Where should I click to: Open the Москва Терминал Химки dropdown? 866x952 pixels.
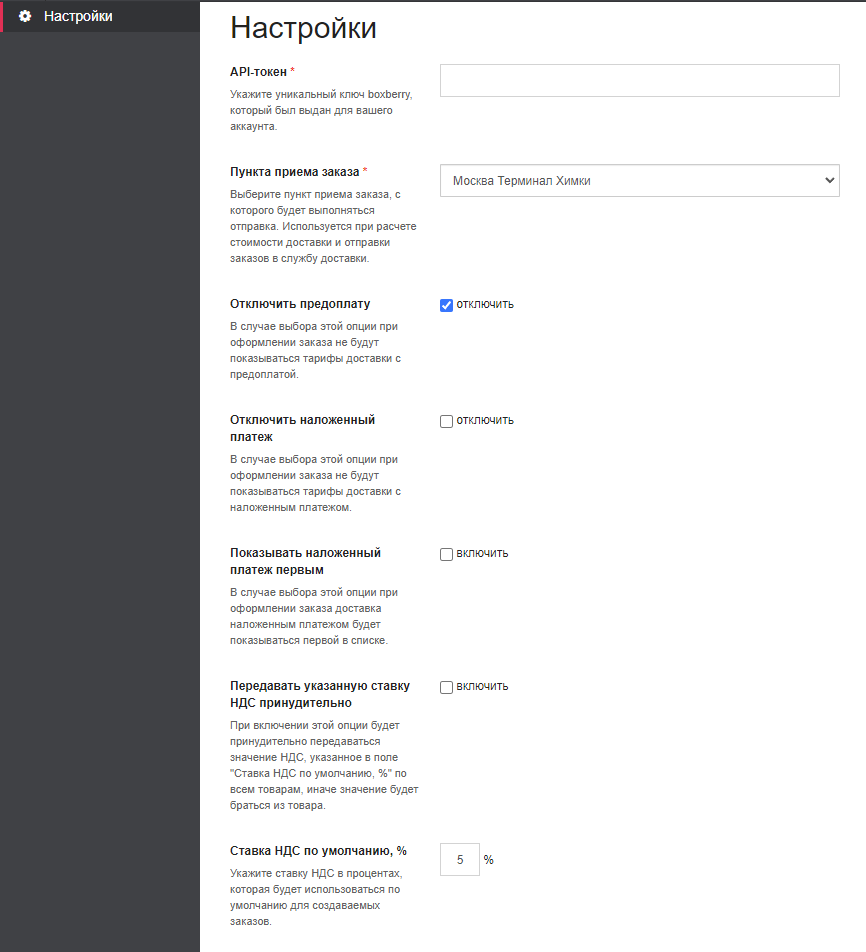pyautogui.click(x=639, y=180)
